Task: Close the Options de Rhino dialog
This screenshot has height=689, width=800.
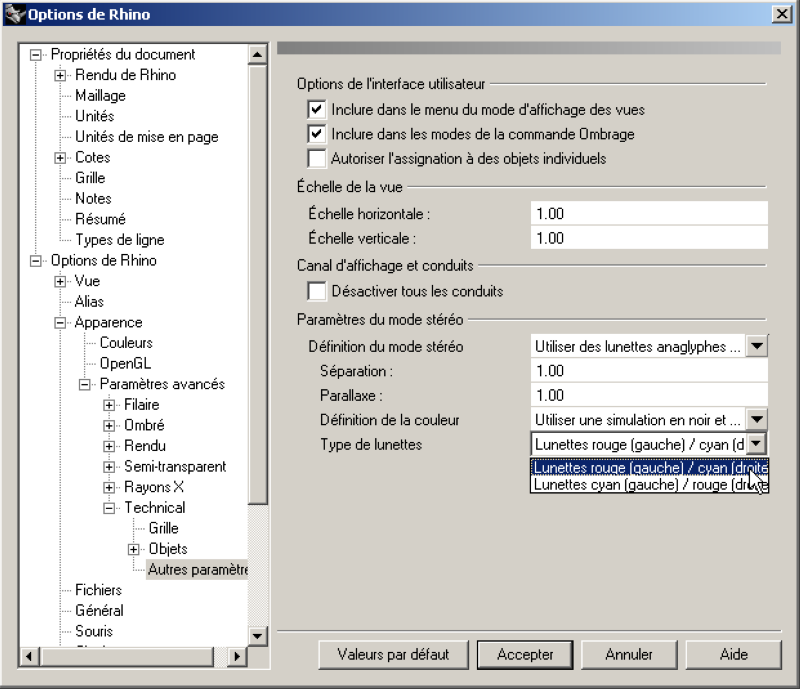Action: (782, 14)
